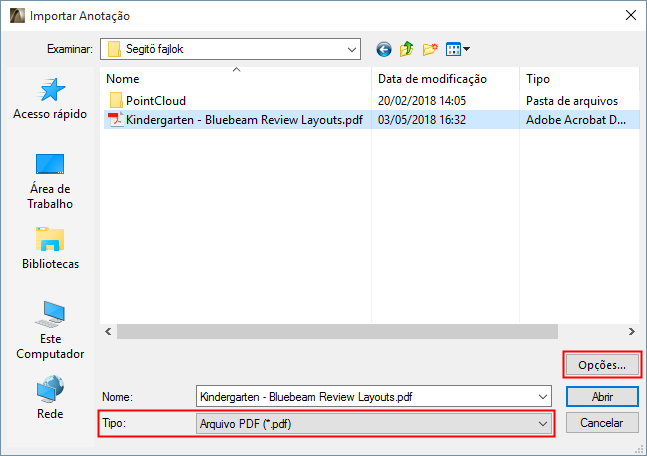The width and height of the screenshot is (647, 456).
Task: Close the Importar Anotação dialog
Action: pos(630,15)
